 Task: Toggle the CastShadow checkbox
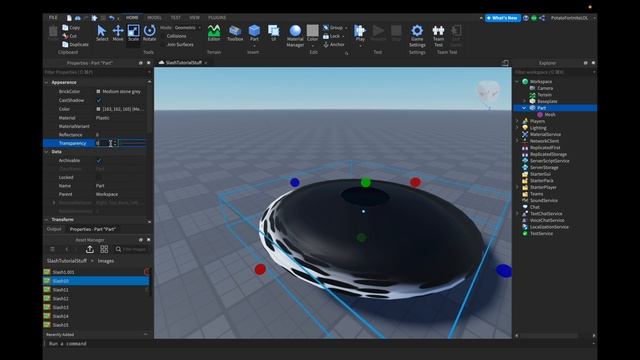click(x=99, y=100)
